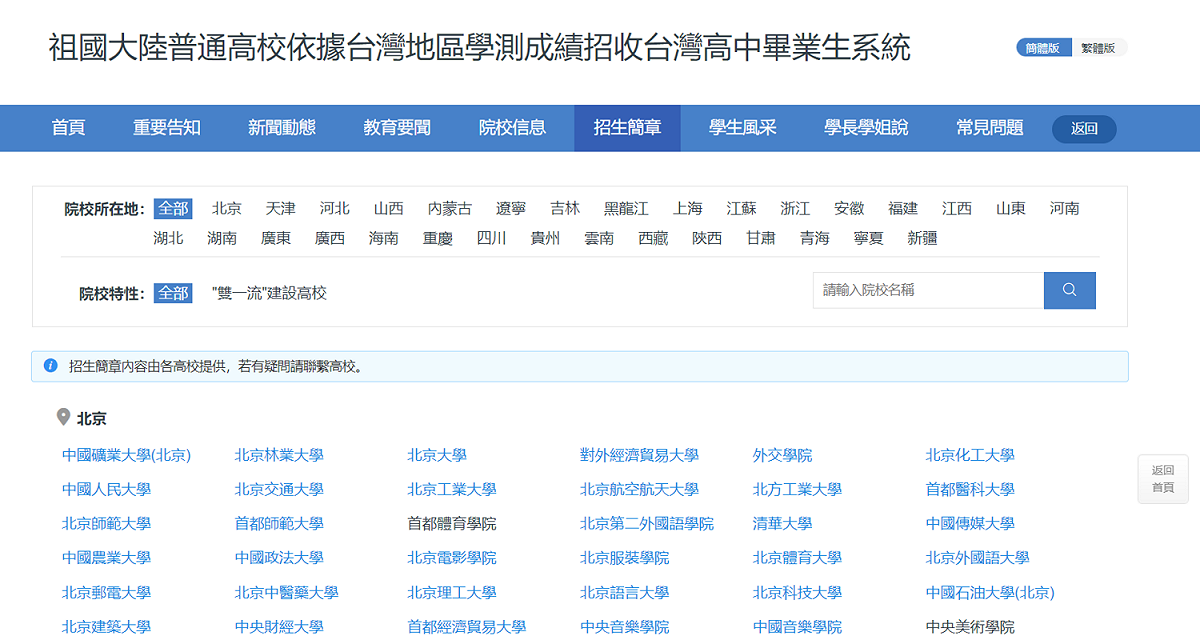The image size is (1200, 640).
Task: Click the 返回 button in navbar
Action: point(1084,129)
